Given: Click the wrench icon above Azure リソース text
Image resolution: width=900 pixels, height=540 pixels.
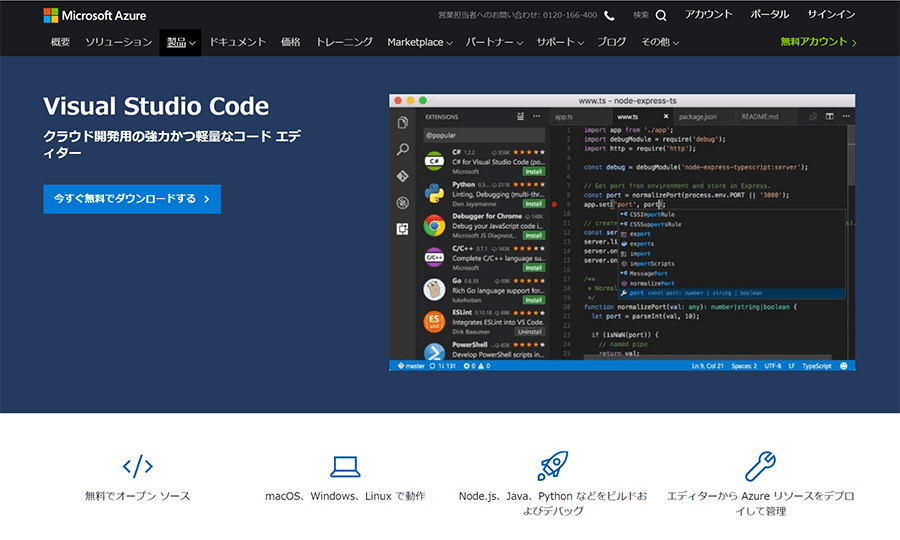Looking at the screenshot, I should pos(761,466).
